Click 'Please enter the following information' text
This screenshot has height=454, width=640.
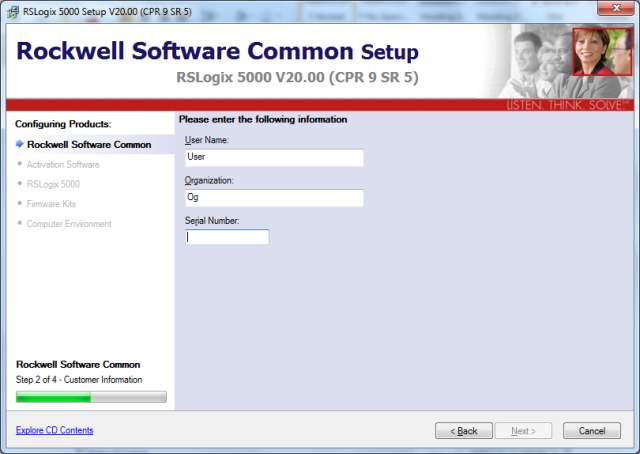(263, 119)
